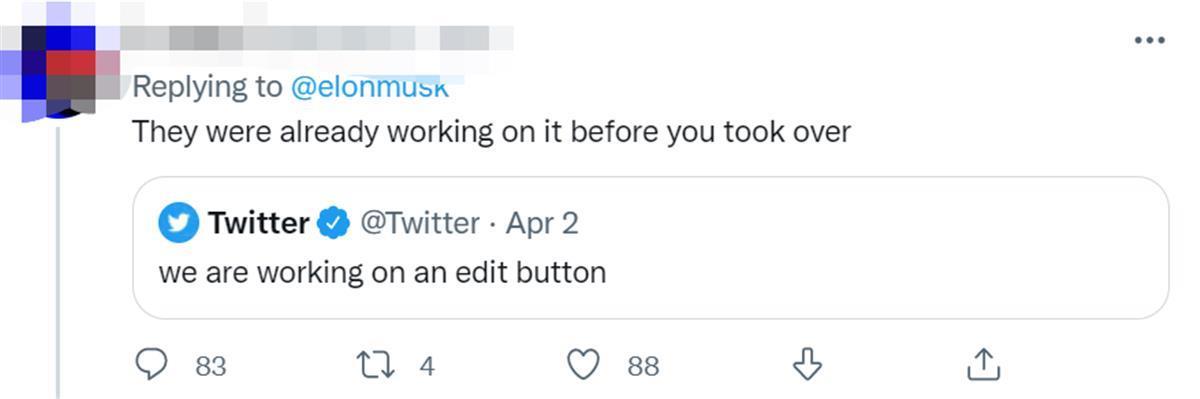Click the 4 retweets count
This screenshot has width=1200, height=399.
[427, 367]
